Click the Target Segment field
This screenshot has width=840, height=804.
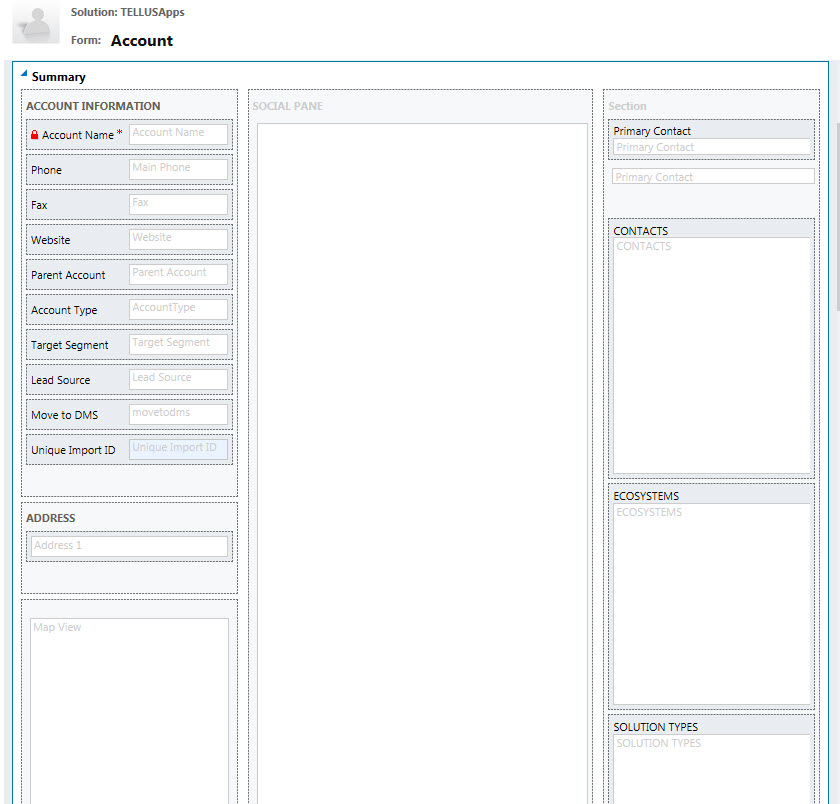coord(179,344)
